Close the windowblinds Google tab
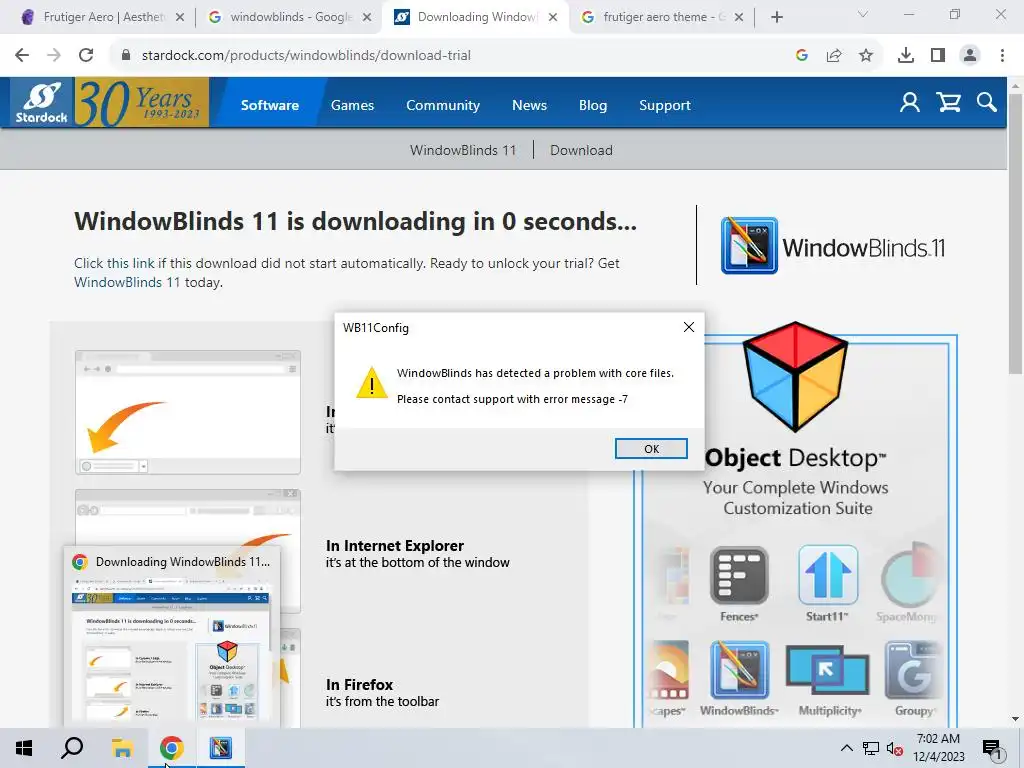The height and width of the screenshot is (768, 1024). click(367, 17)
